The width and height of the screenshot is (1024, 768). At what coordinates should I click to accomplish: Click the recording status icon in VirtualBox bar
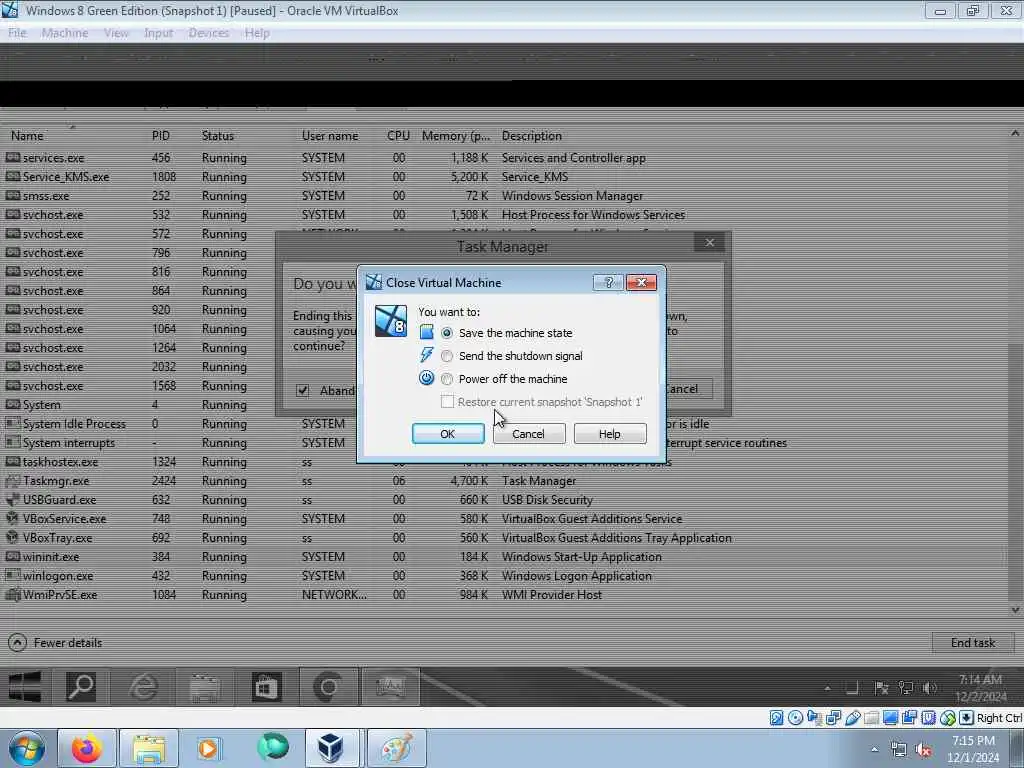pyautogui.click(x=909, y=718)
